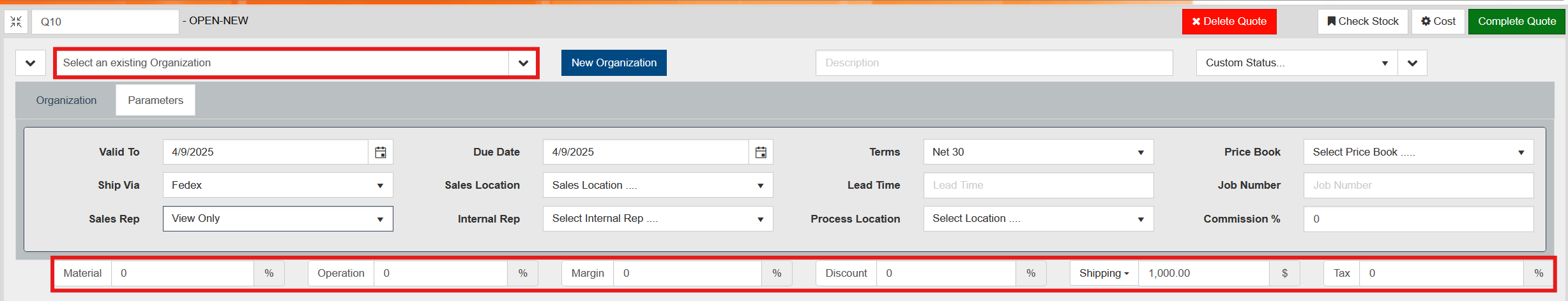Open the Shipping type dropdown toggle

(x=1104, y=274)
